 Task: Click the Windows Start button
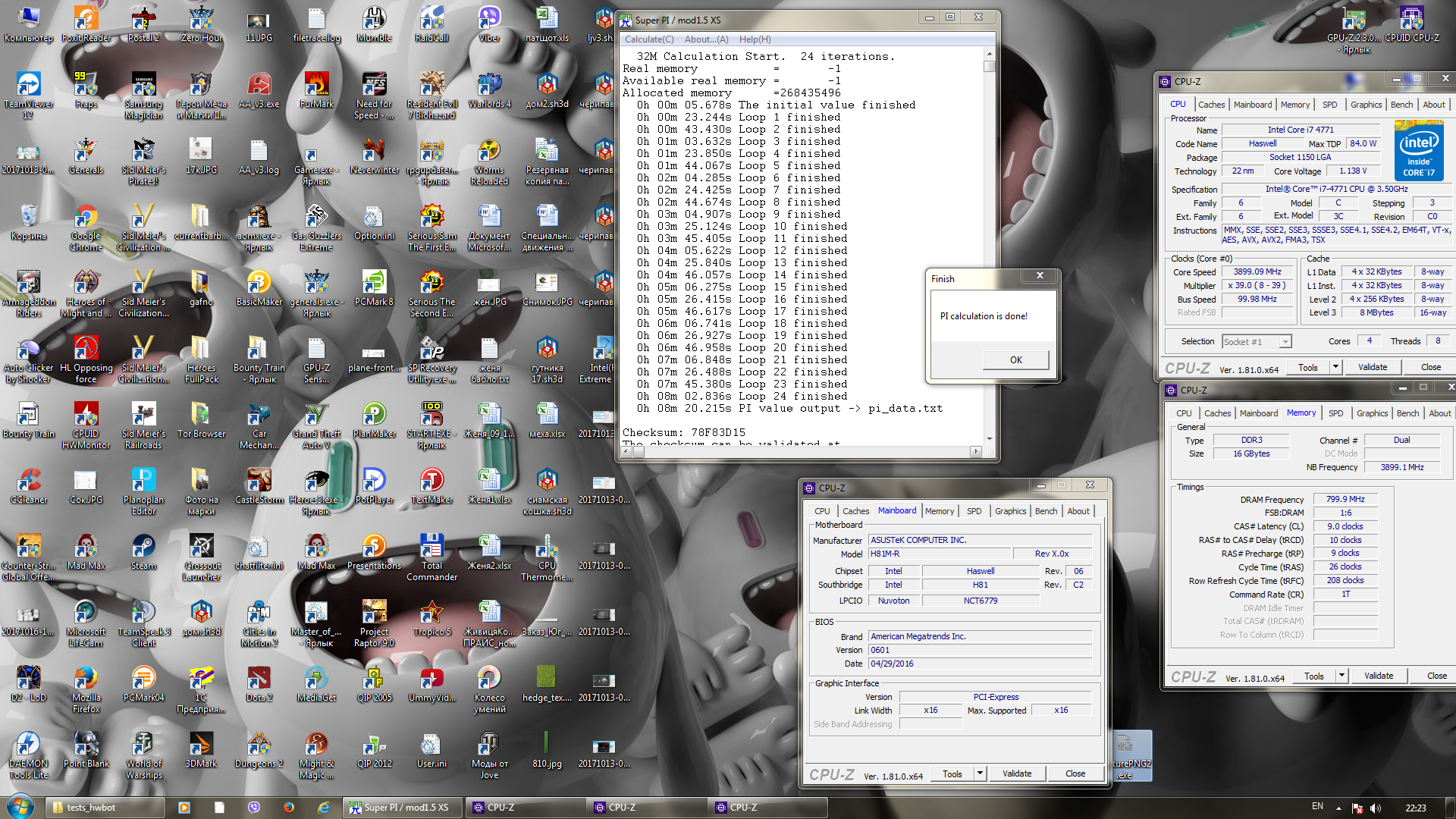(20, 807)
